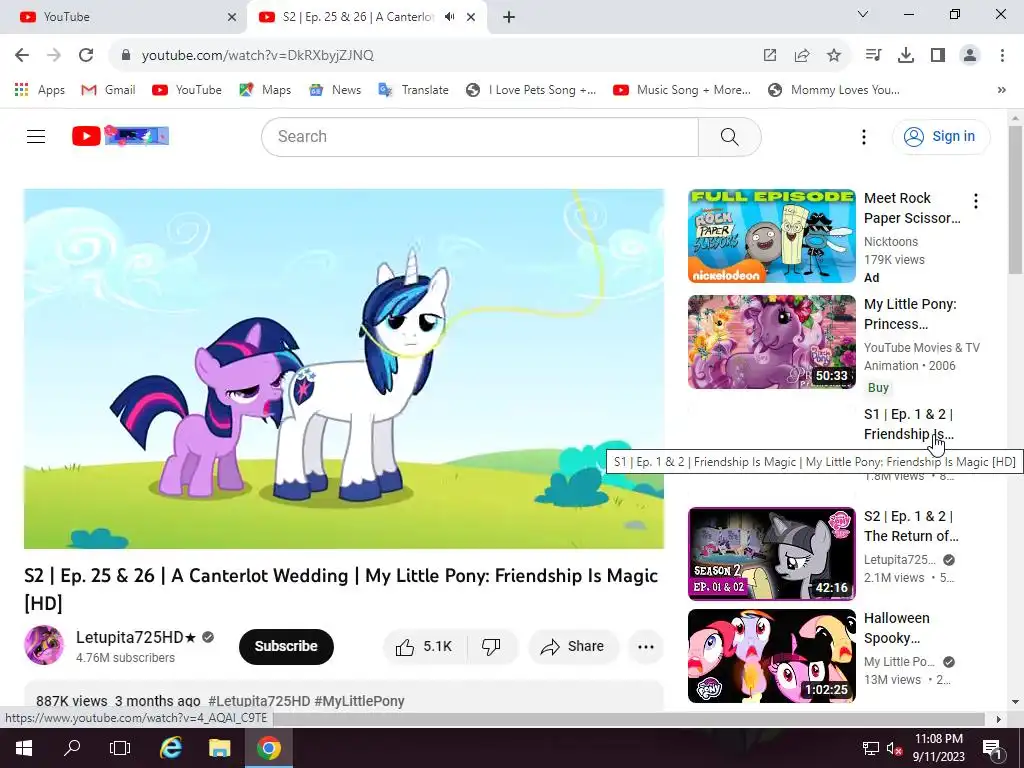The image size is (1024, 768).
Task: Subscribe to Letupita725HD
Action: (286, 647)
